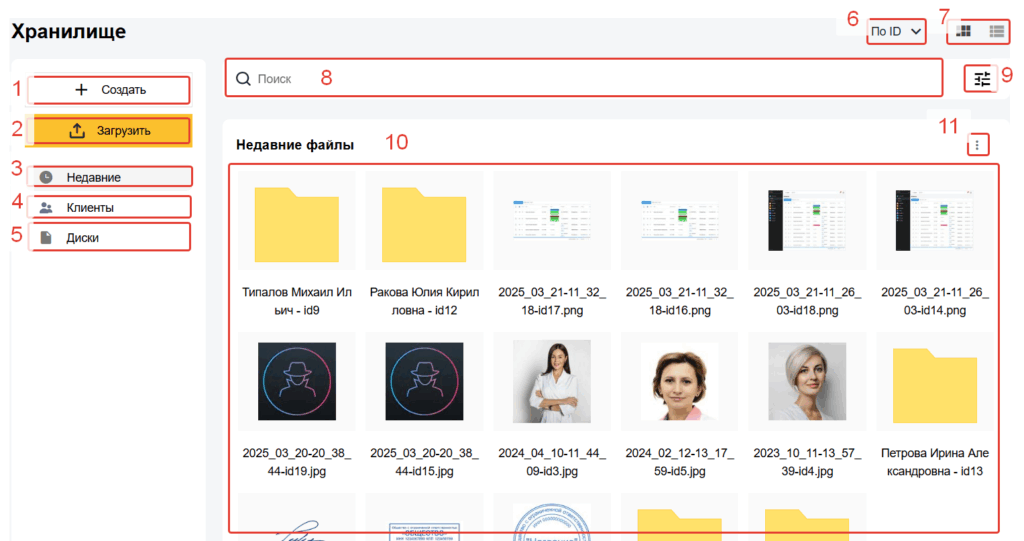Click the upload arrow icon in Загрузить
Image resolution: width=1024 pixels, height=541 pixels.
(77, 131)
